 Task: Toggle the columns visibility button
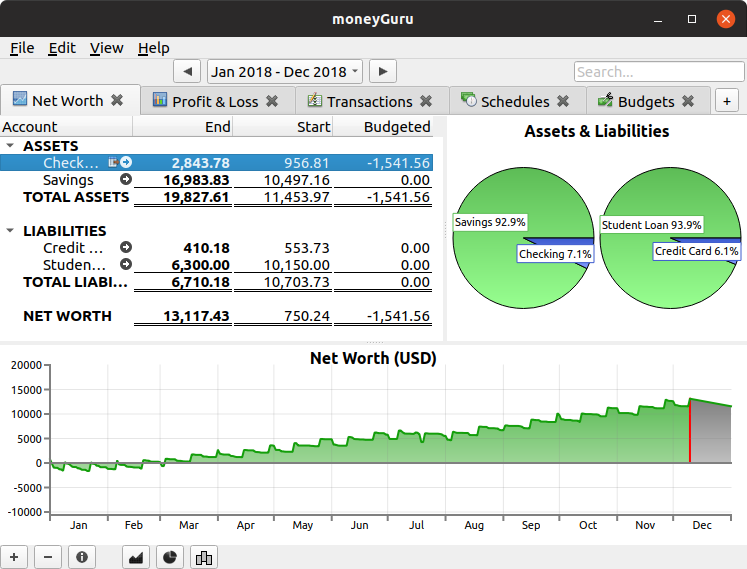click(204, 557)
